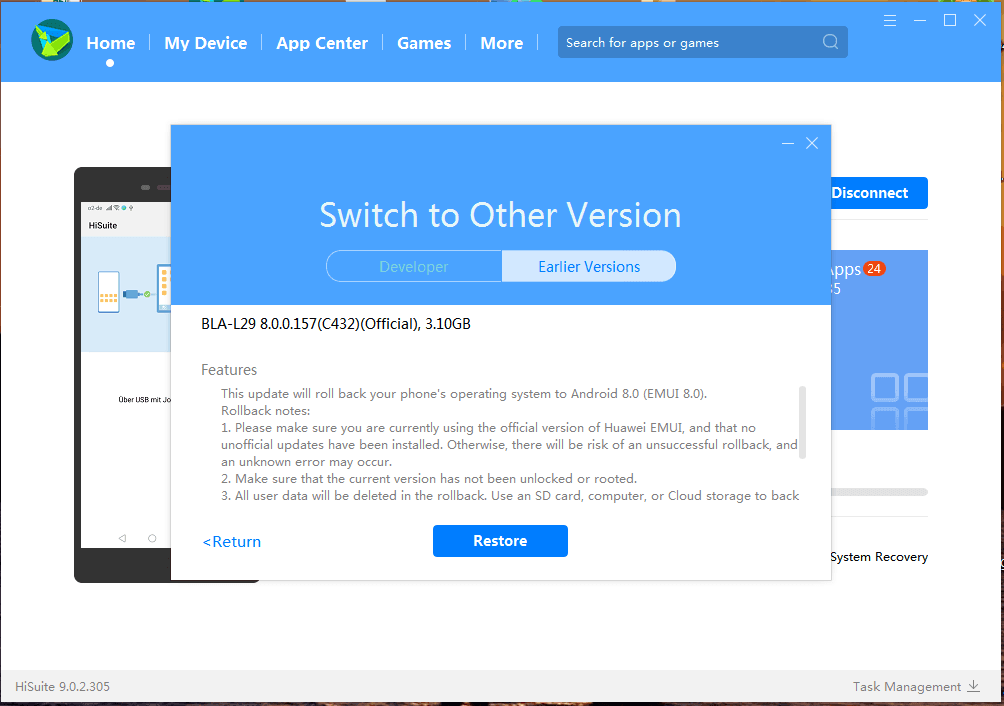The height and width of the screenshot is (706, 1004).
Task: Click the red 24 notification badge
Action: pyautogui.click(x=874, y=269)
